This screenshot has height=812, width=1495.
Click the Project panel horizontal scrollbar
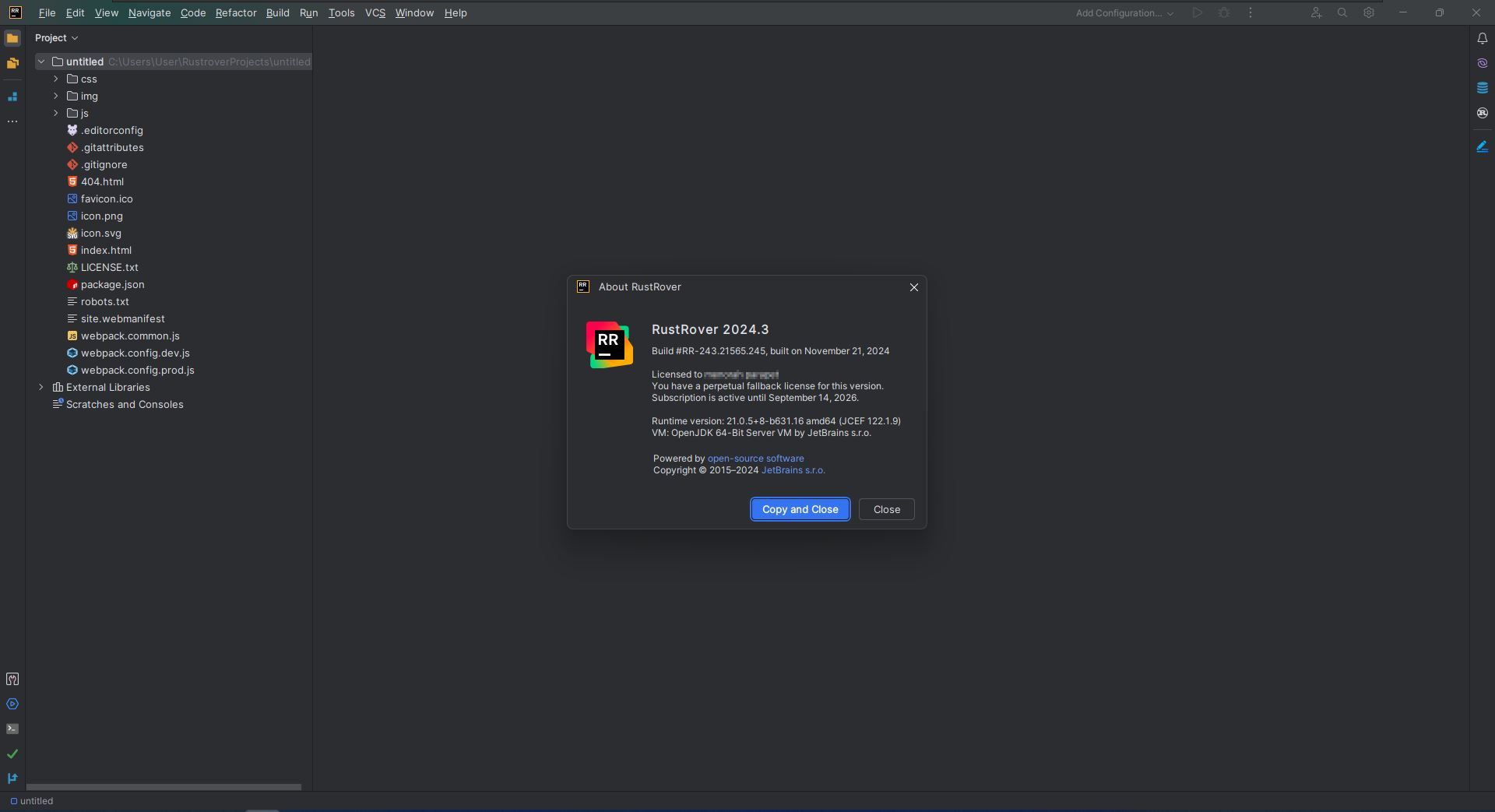[164, 787]
